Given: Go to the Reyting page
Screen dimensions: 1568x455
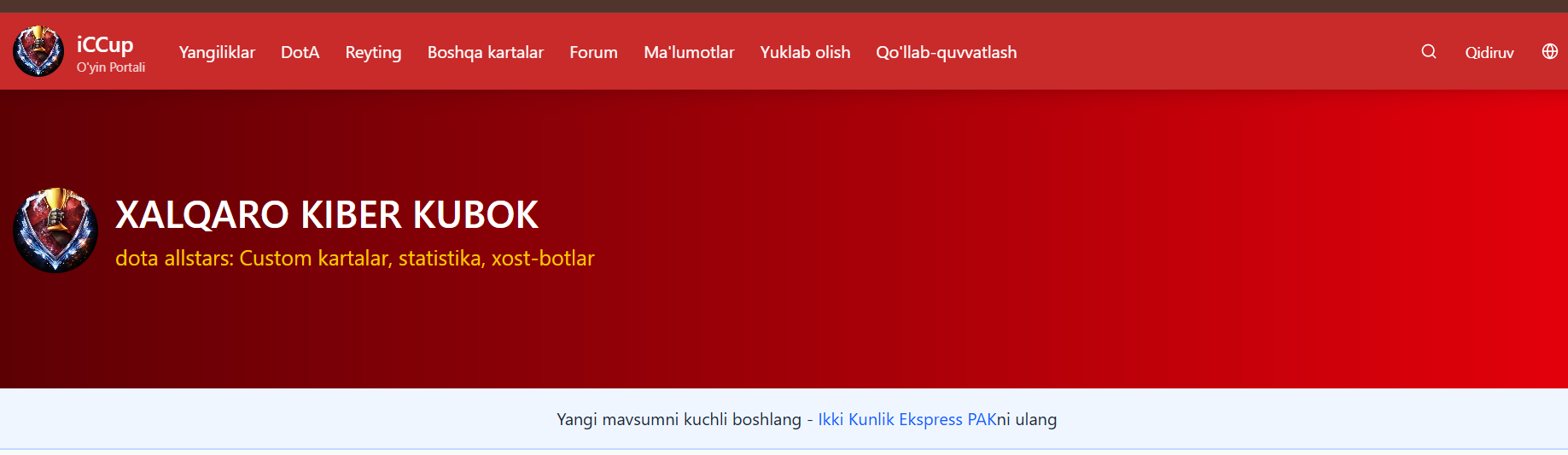Looking at the screenshot, I should pyautogui.click(x=373, y=52).
